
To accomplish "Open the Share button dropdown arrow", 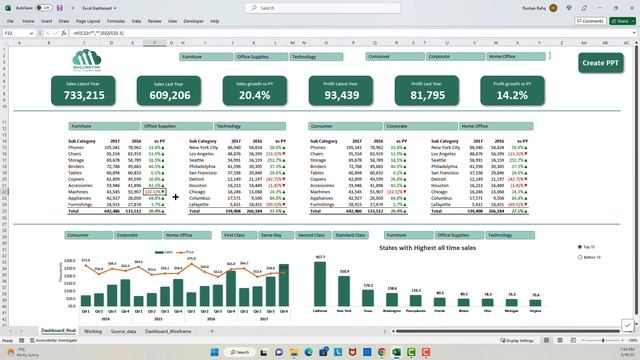I will pos(633,21).
